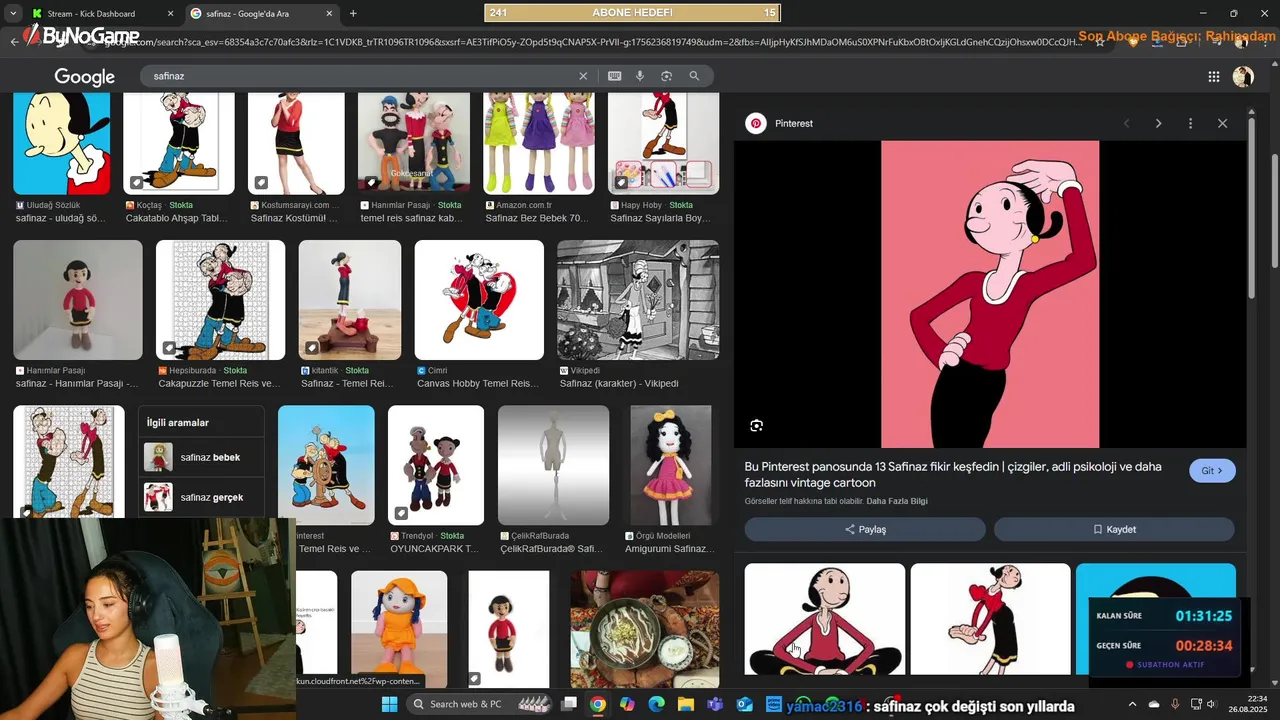Go back with the browser back arrow
1280x720 pixels.
tap(14, 42)
